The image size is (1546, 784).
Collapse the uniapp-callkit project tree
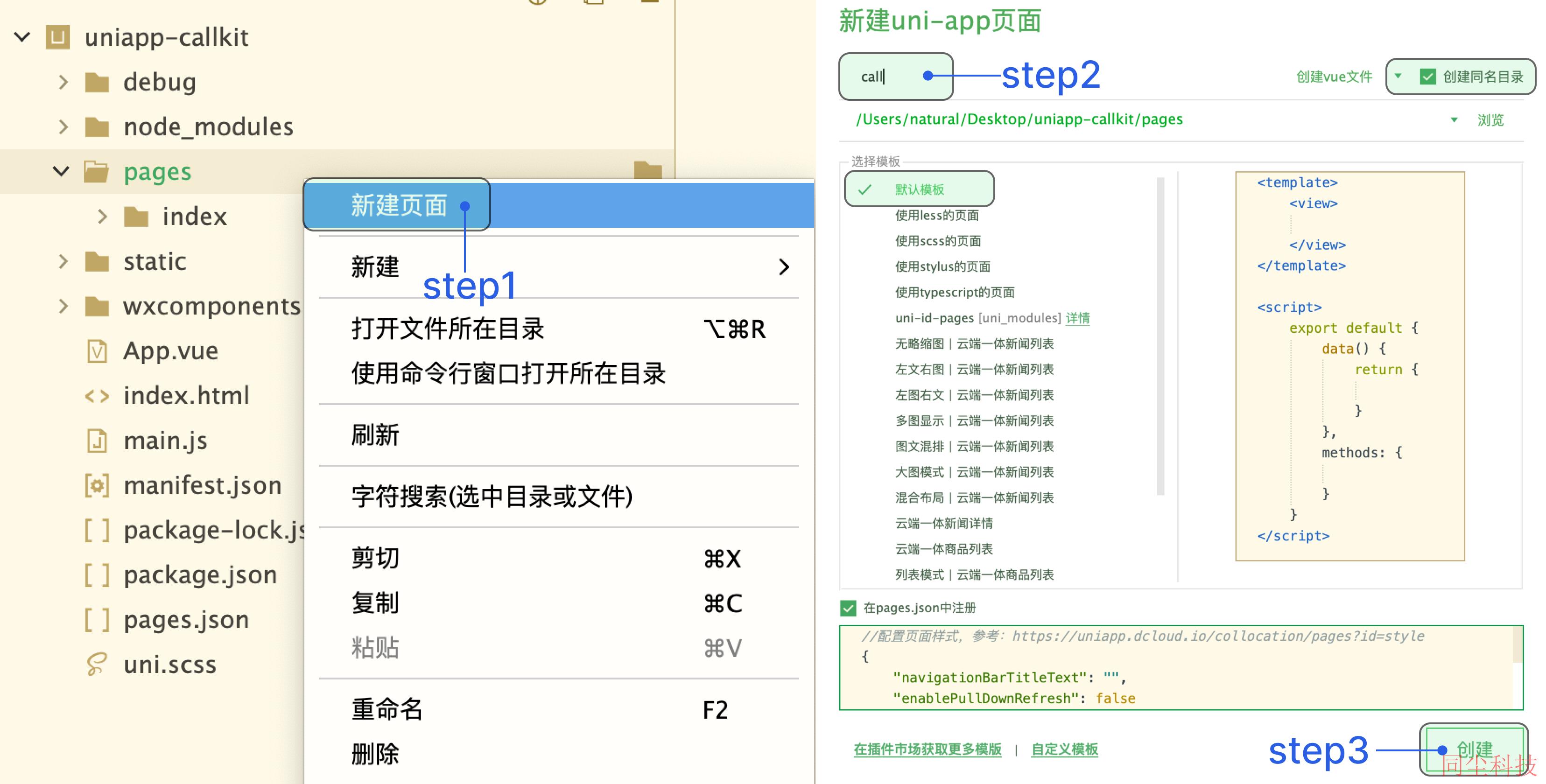coord(22,37)
